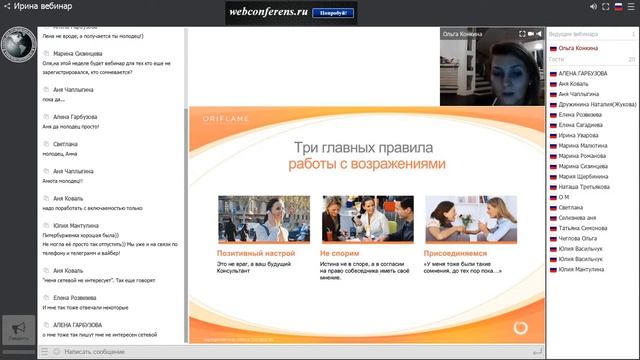Viewport: 640px width, 360px height.
Task: Click message icon beside Аня Чаплыгина 'пока да...'
Action: click(x=46, y=89)
